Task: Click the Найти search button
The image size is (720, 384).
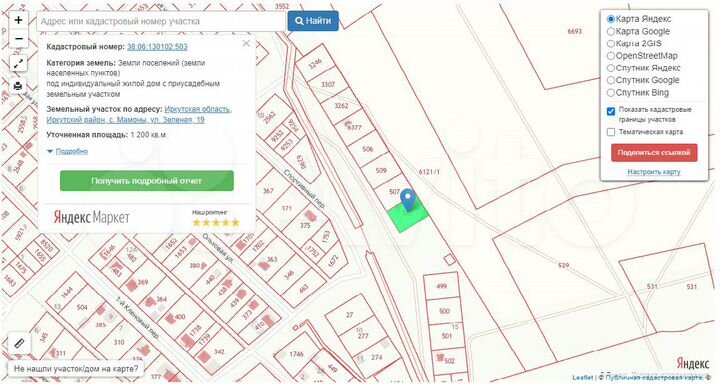Action: click(x=313, y=21)
